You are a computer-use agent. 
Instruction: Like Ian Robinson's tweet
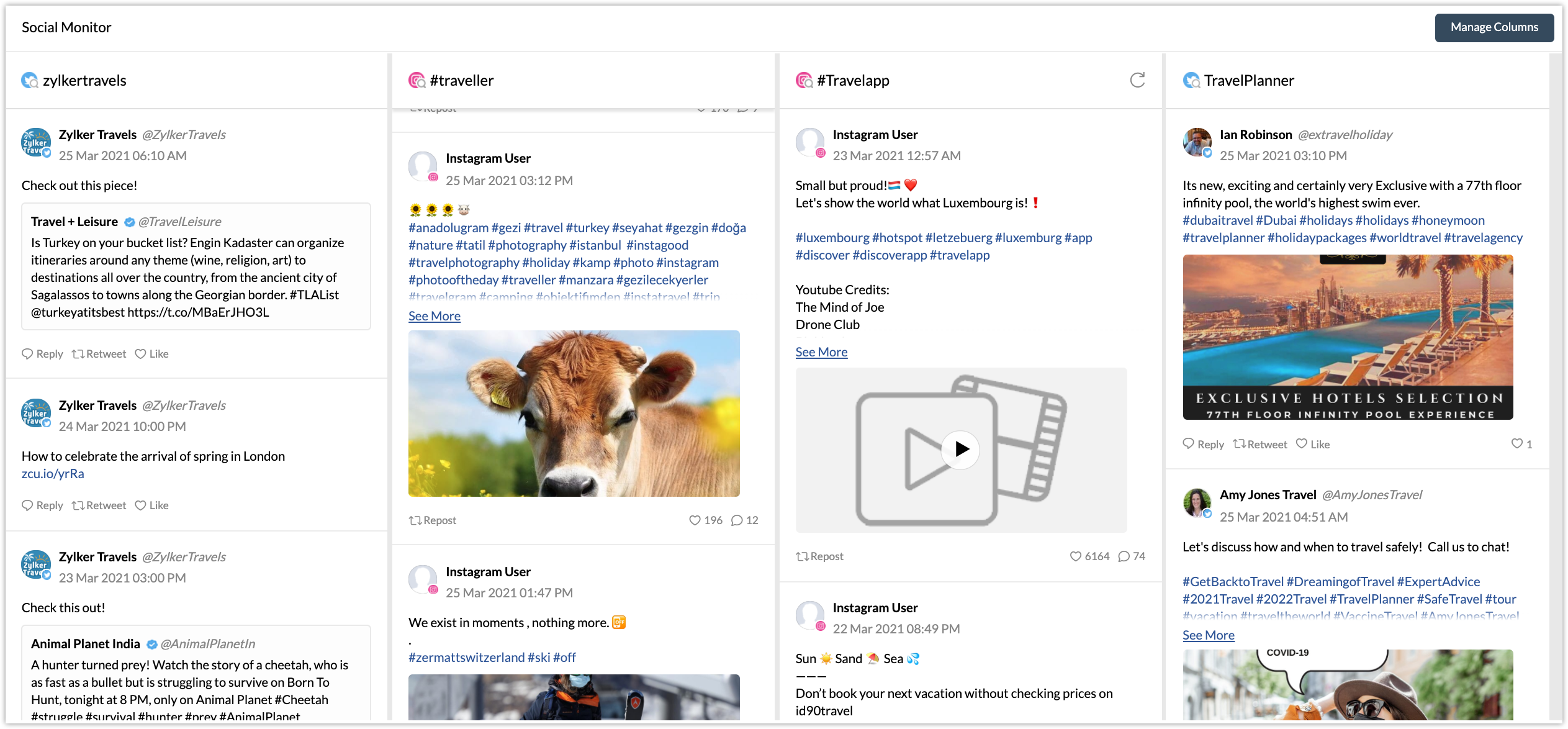[x=1313, y=445]
